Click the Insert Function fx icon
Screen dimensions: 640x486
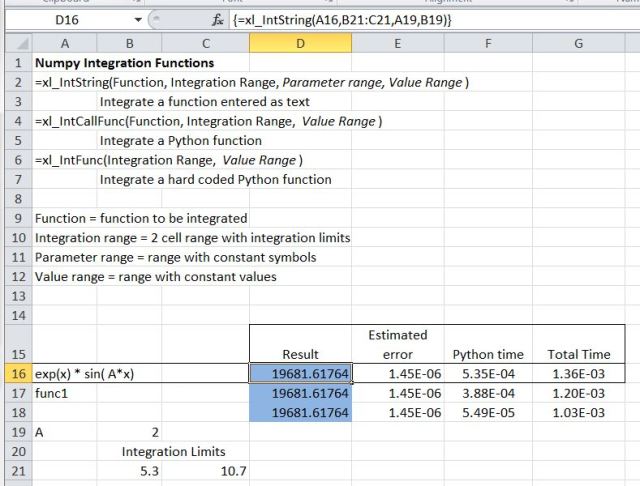point(217,20)
